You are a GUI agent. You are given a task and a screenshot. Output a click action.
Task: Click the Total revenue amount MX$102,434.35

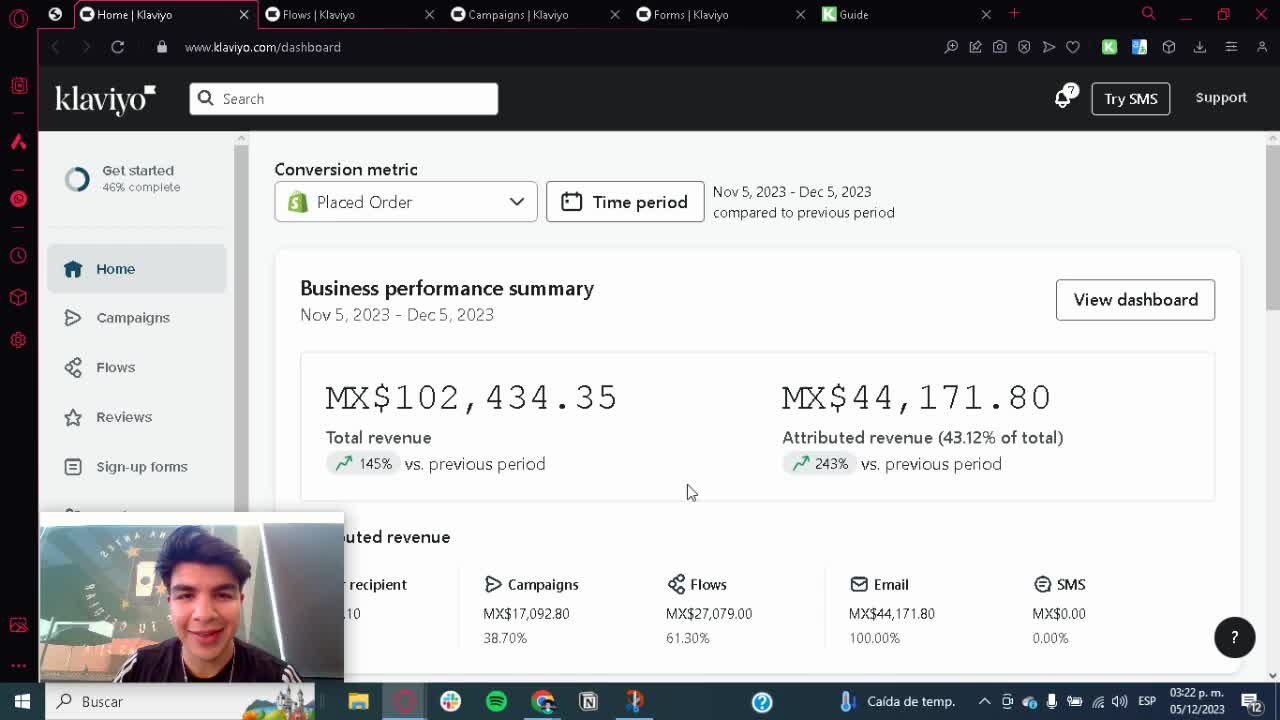point(472,398)
